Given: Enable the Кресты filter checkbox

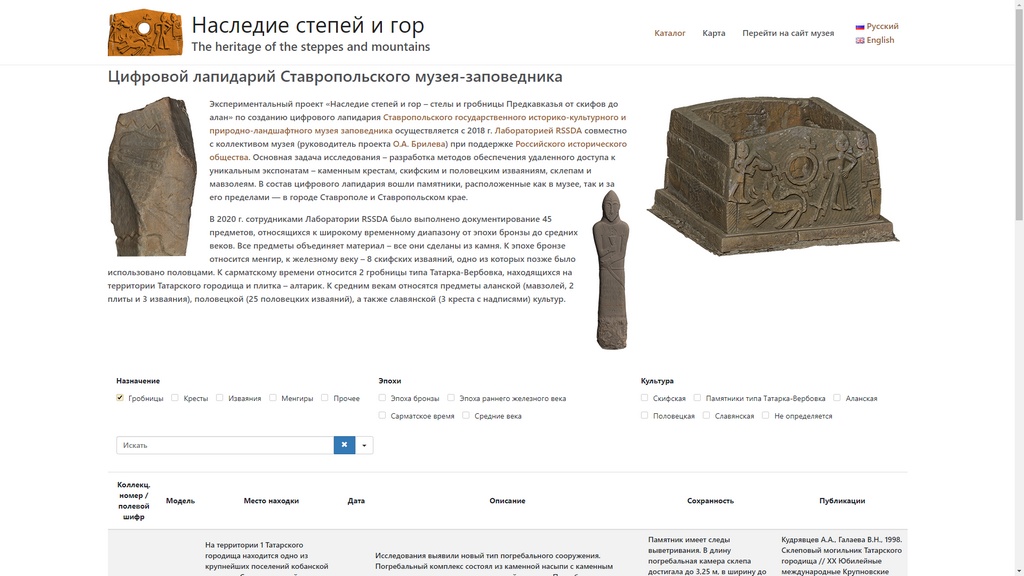Looking at the screenshot, I should (x=175, y=398).
